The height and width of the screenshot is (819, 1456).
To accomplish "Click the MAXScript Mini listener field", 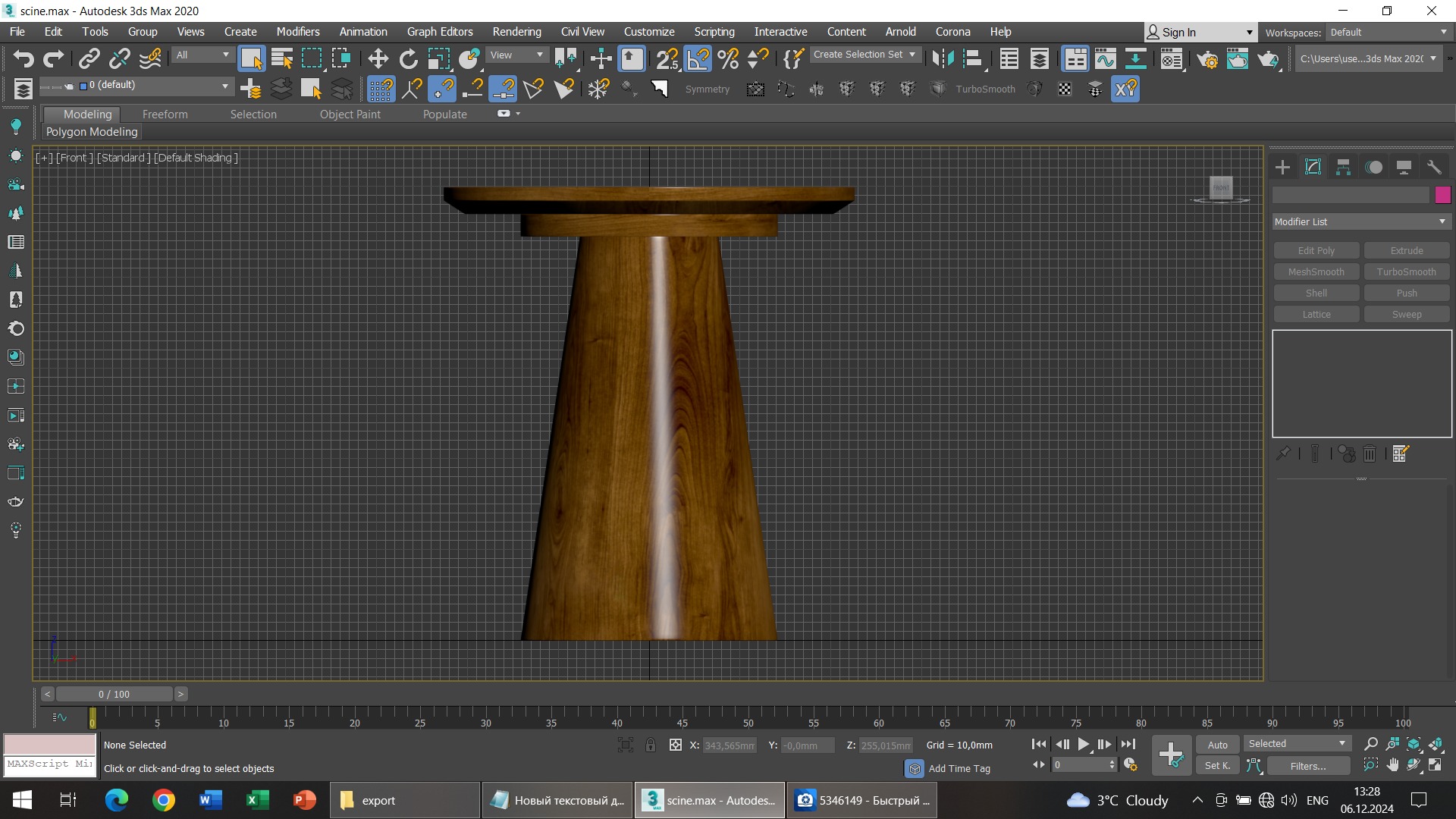I will (50, 765).
